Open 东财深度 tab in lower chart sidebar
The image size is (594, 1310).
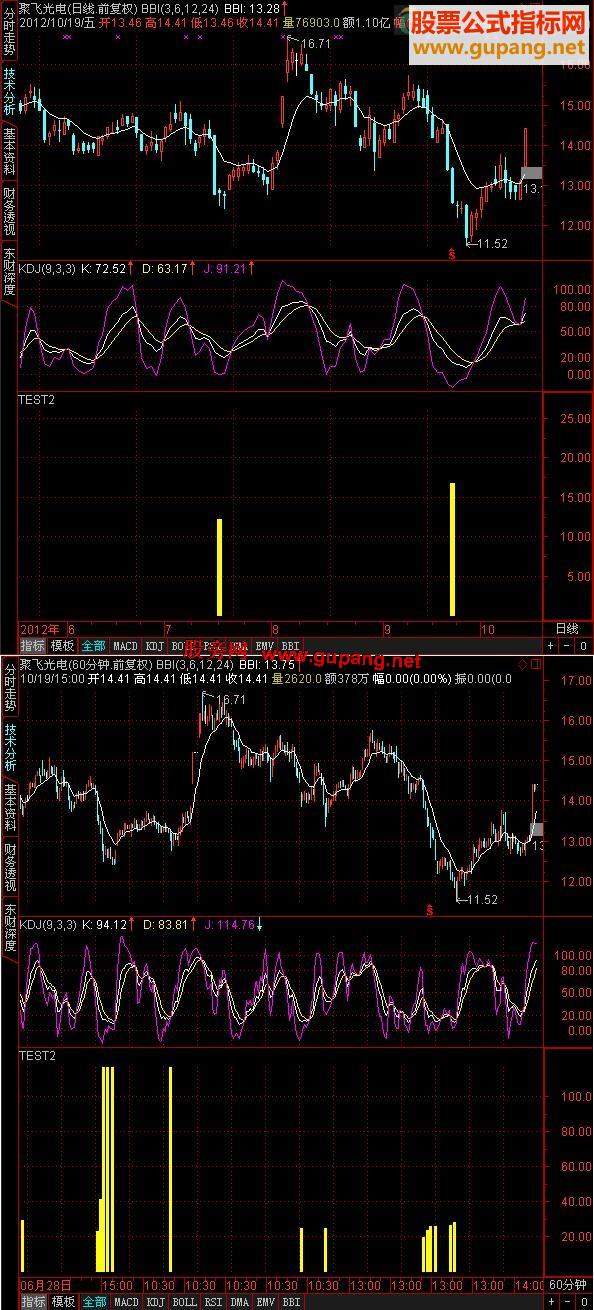pos(9,927)
